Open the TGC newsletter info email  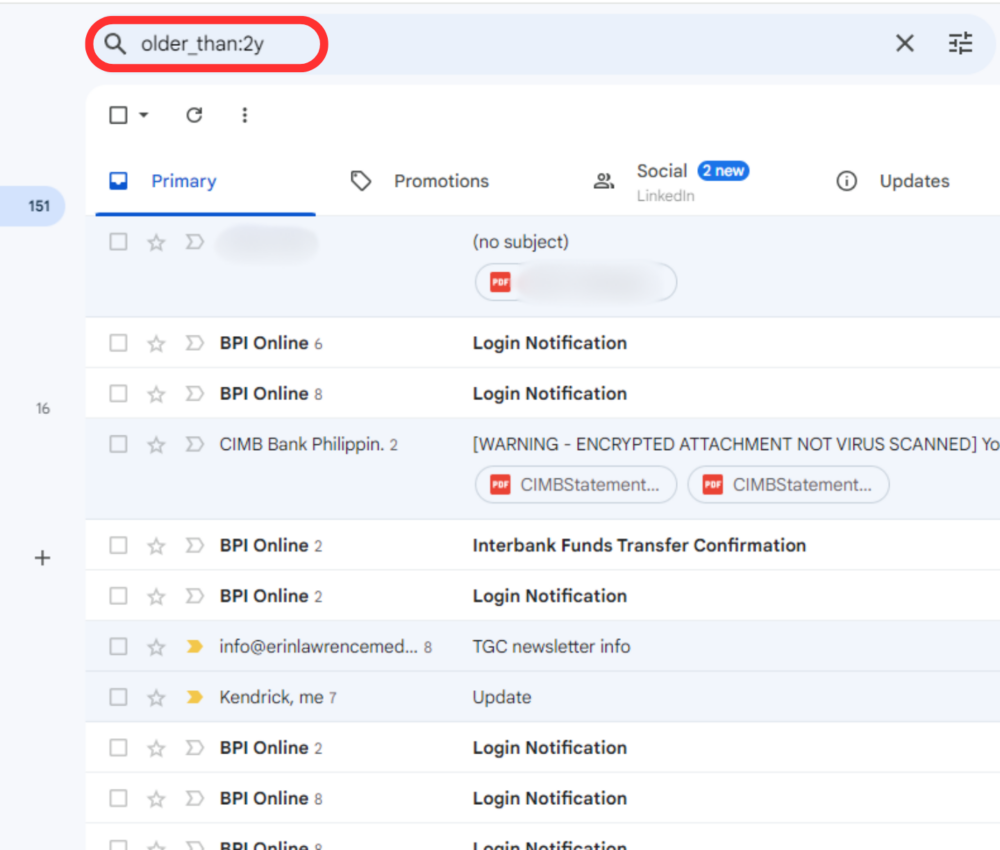(551, 646)
